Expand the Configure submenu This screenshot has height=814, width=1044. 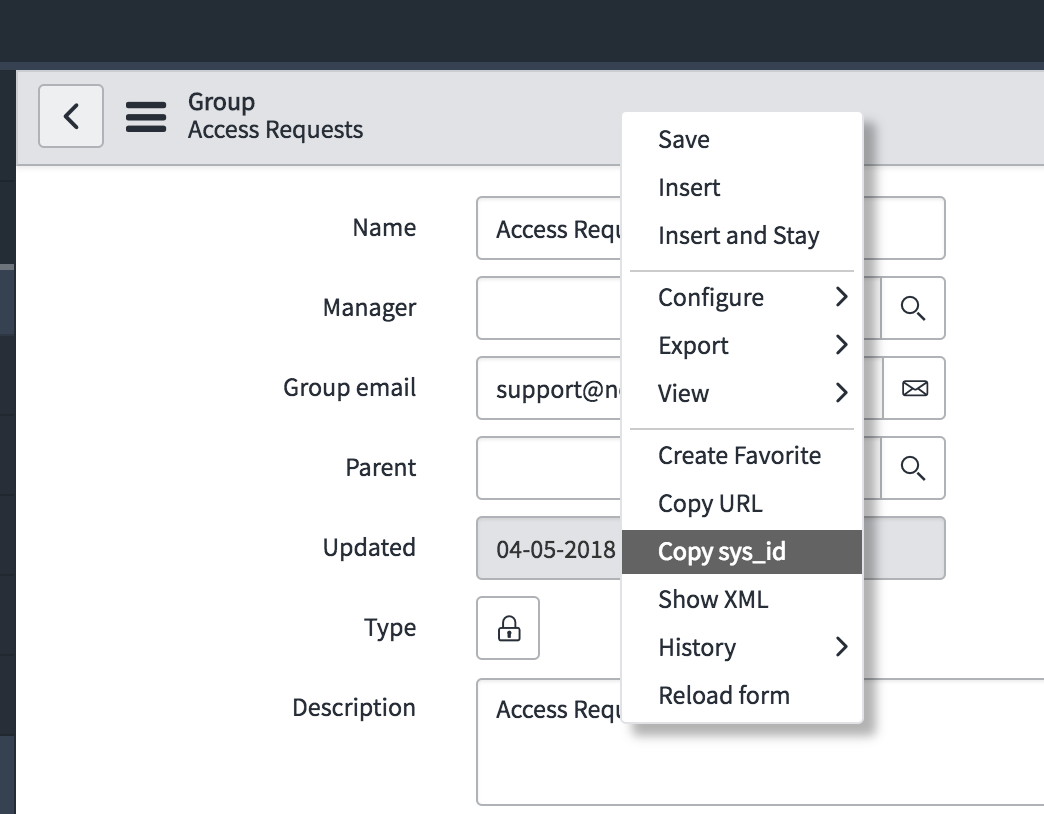coord(741,298)
